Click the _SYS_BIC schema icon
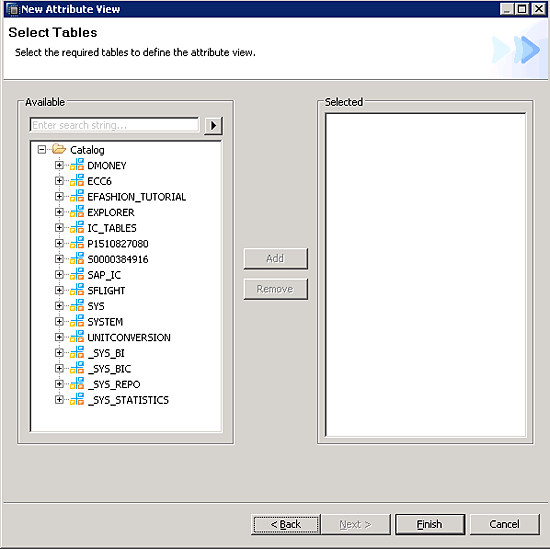Screen dimensions: 550x549 click(77, 368)
